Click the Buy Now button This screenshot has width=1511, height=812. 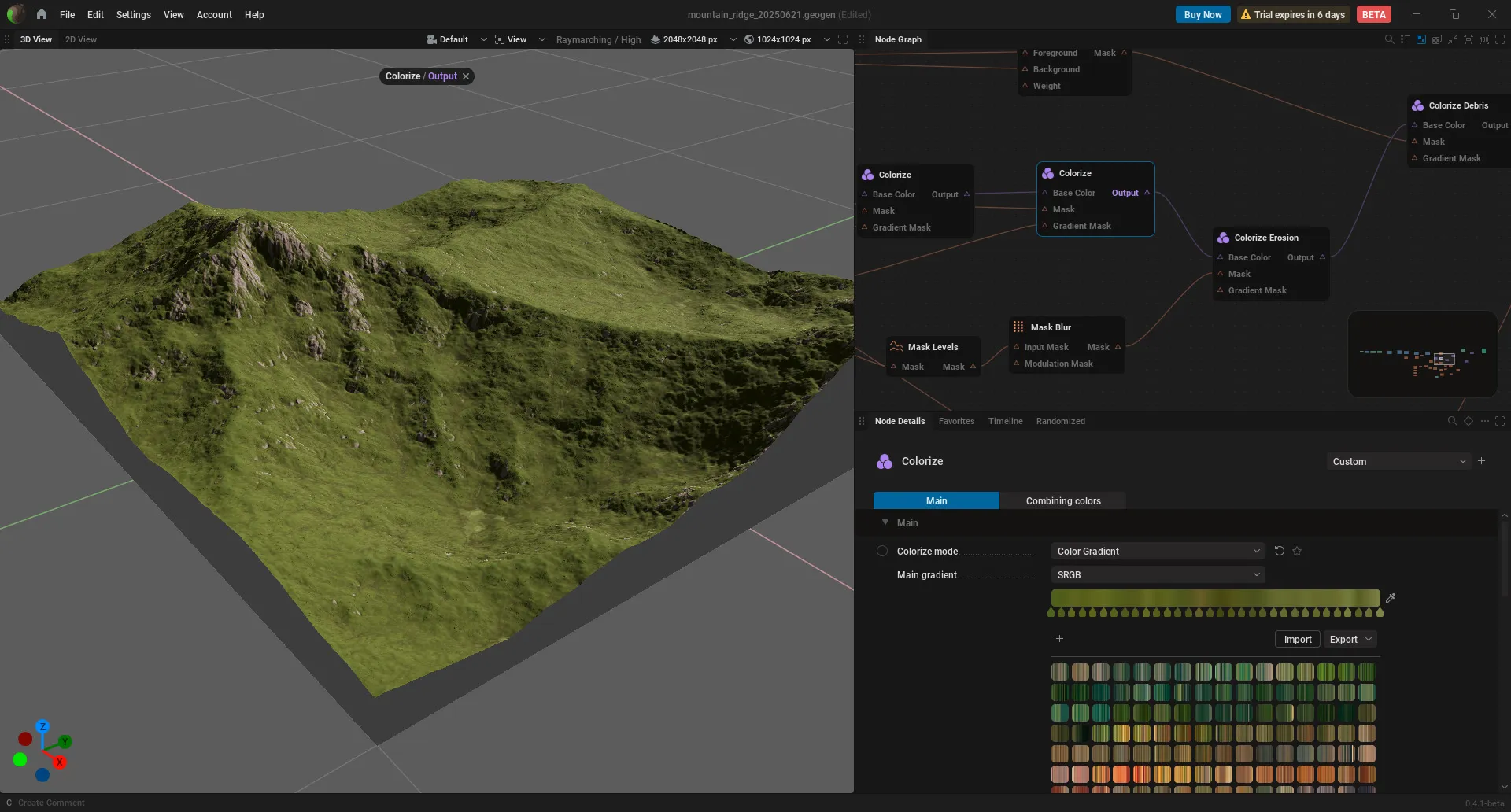(1203, 14)
